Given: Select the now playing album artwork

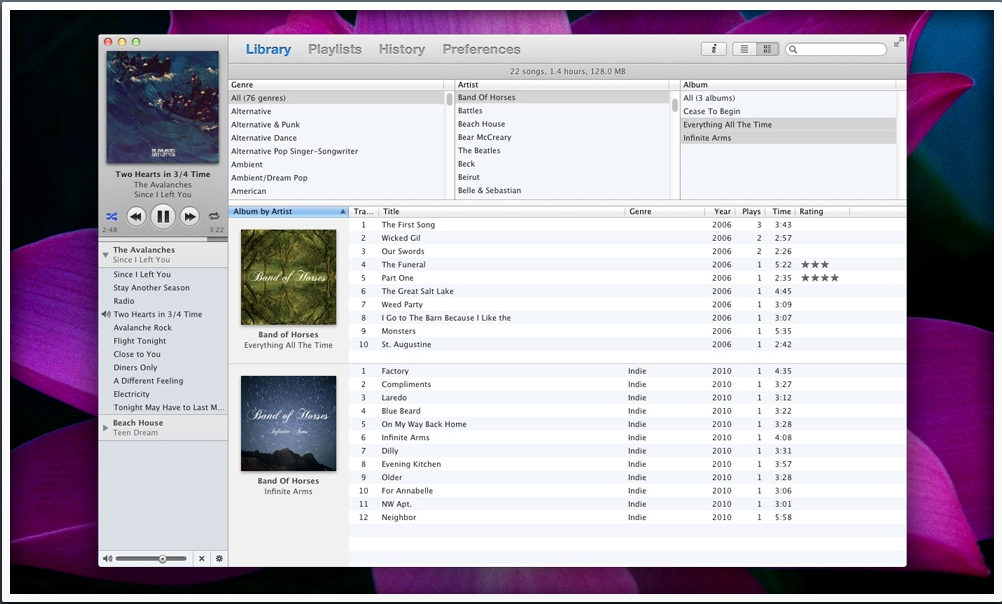Looking at the screenshot, I should pos(162,107).
